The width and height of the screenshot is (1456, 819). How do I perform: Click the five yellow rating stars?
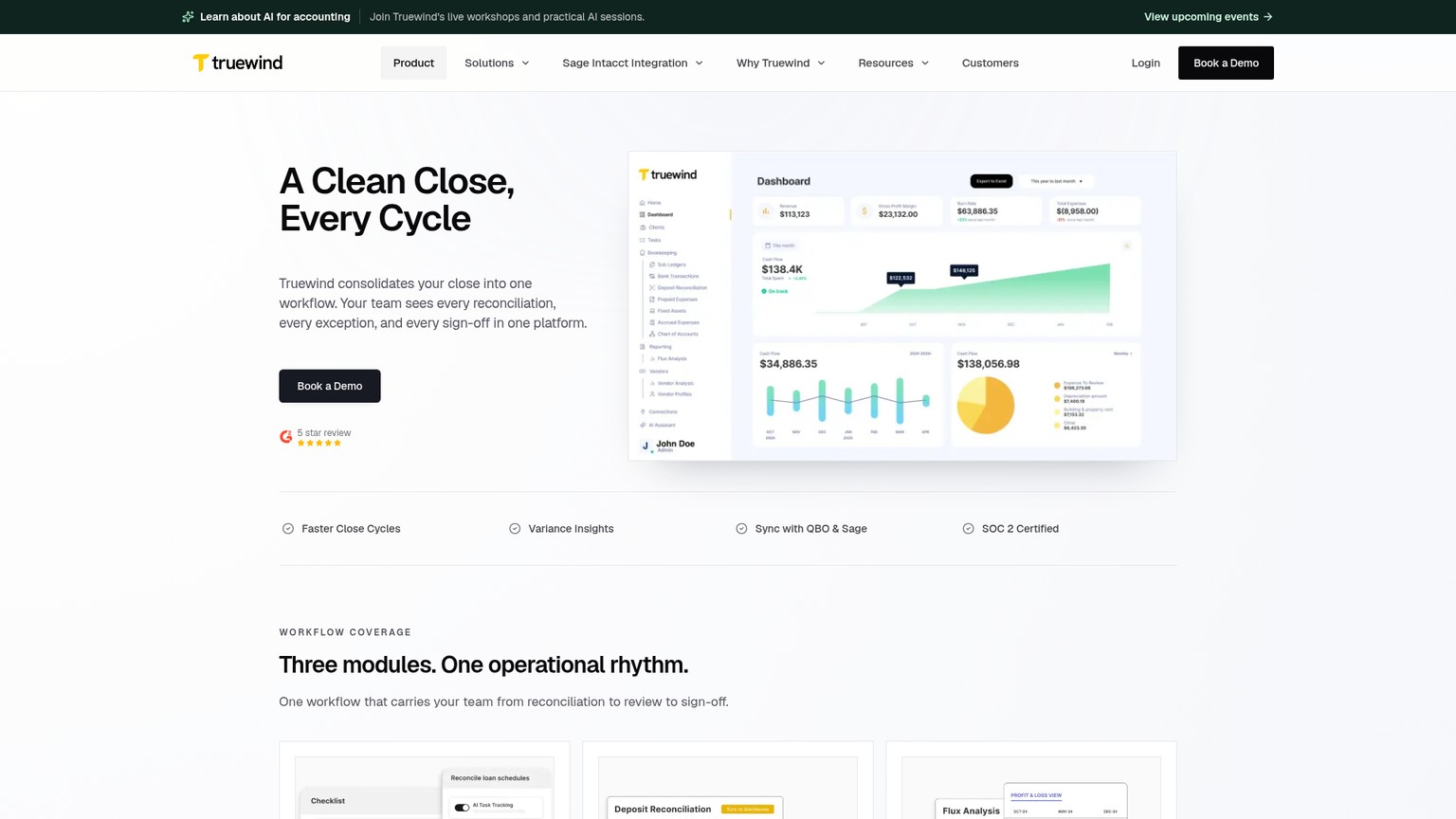[x=319, y=443]
